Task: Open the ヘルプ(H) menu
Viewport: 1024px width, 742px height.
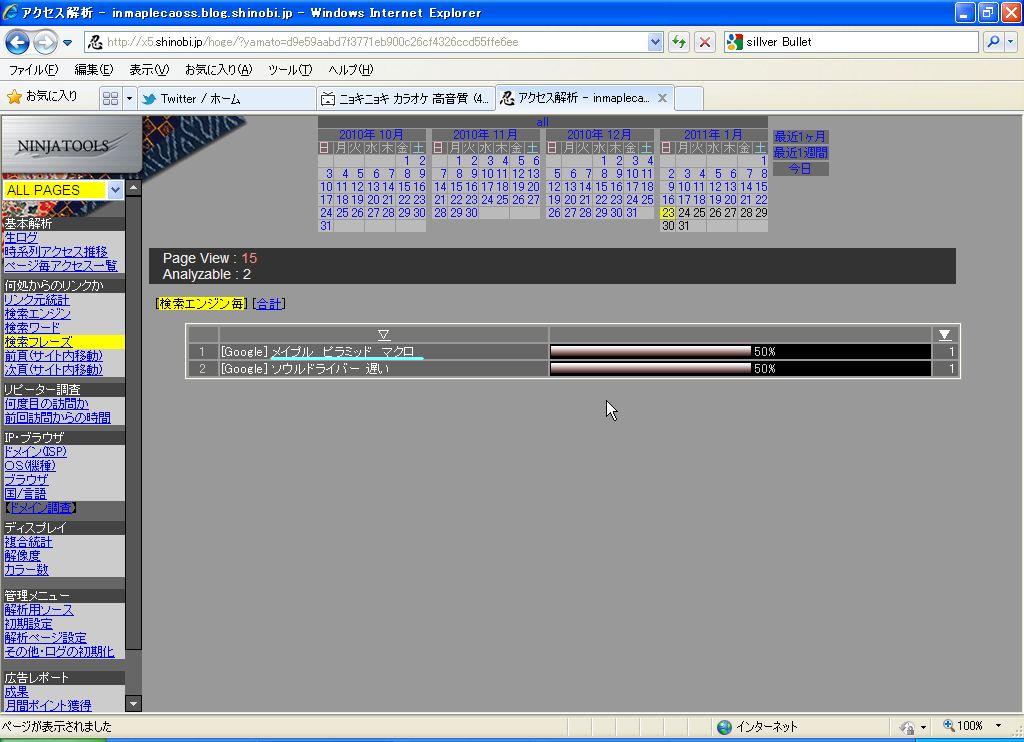Action: point(351,70)
